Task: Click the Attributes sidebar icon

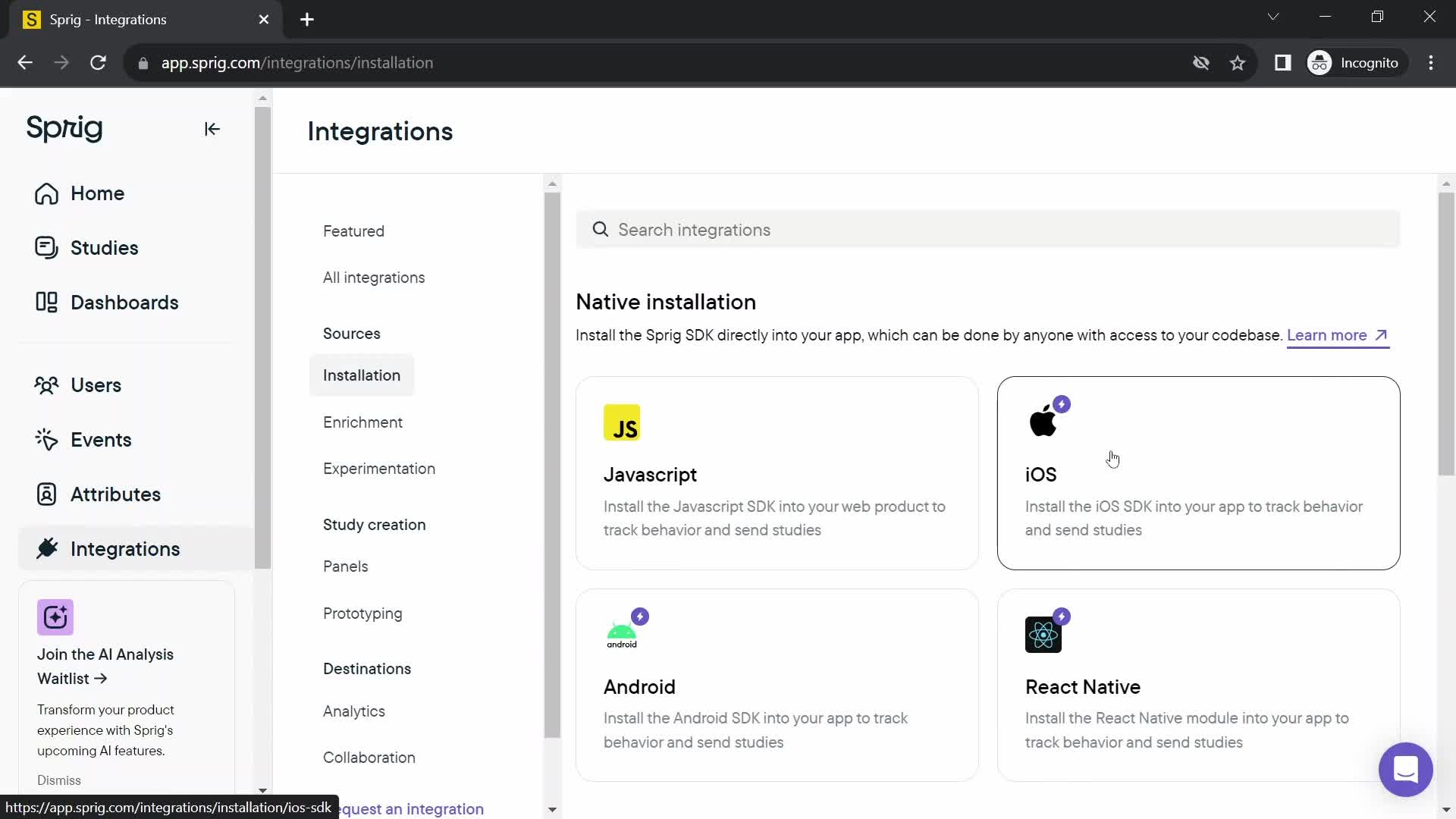Action: click(47, 494)
